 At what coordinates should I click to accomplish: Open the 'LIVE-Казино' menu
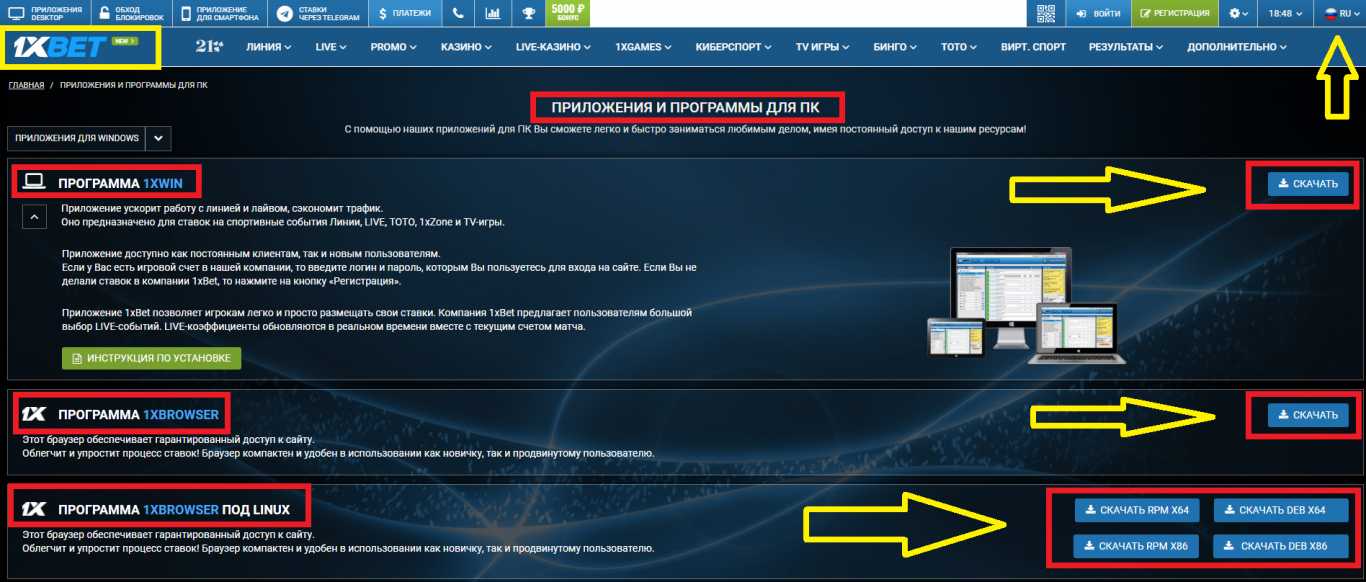tap(554, 47)
